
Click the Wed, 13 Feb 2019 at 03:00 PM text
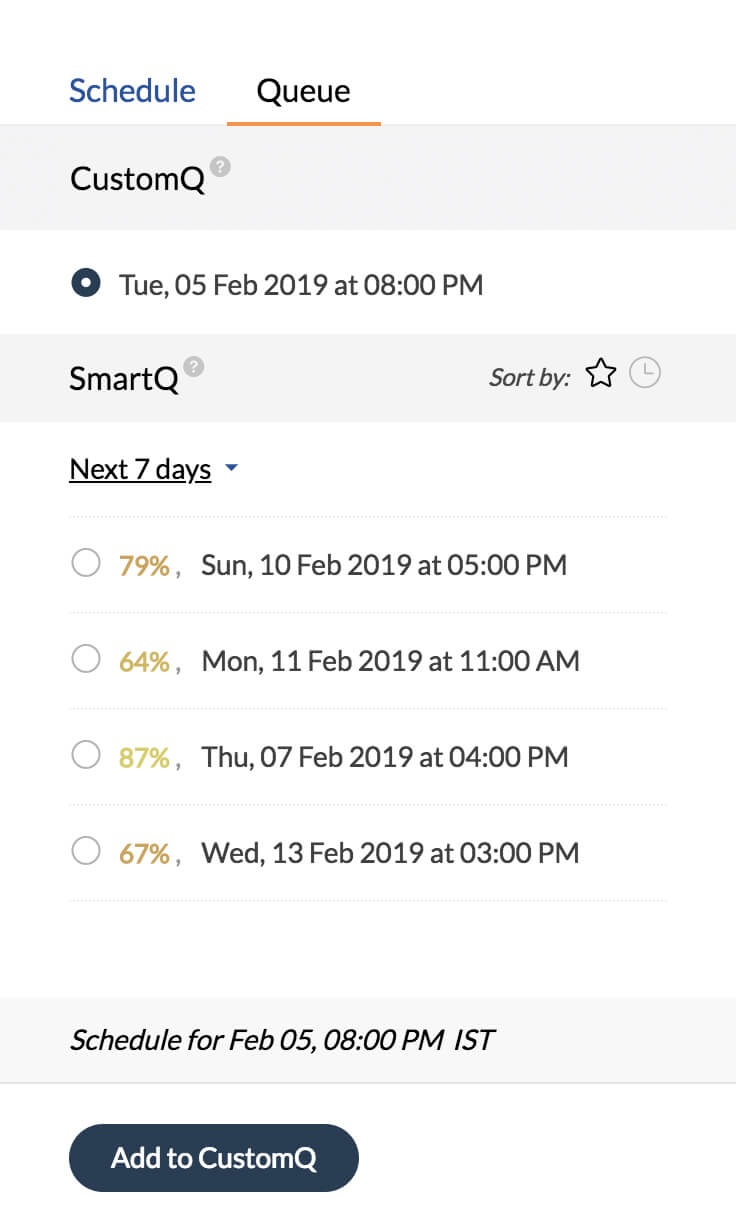[x=391, y=853]
